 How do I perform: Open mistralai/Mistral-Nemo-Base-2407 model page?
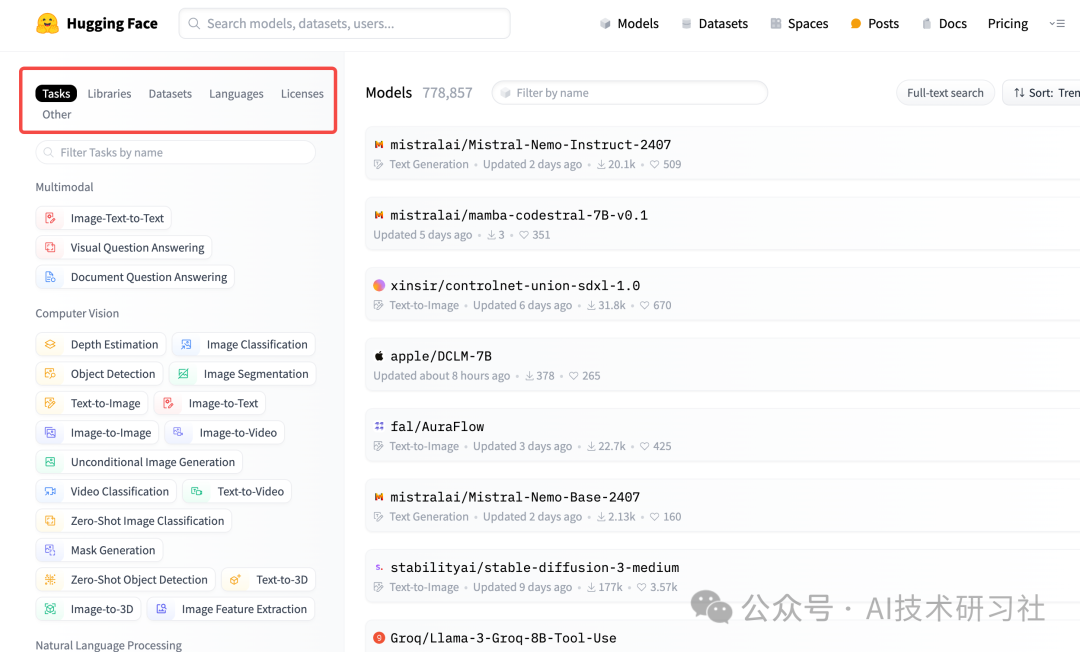(515, 497)
